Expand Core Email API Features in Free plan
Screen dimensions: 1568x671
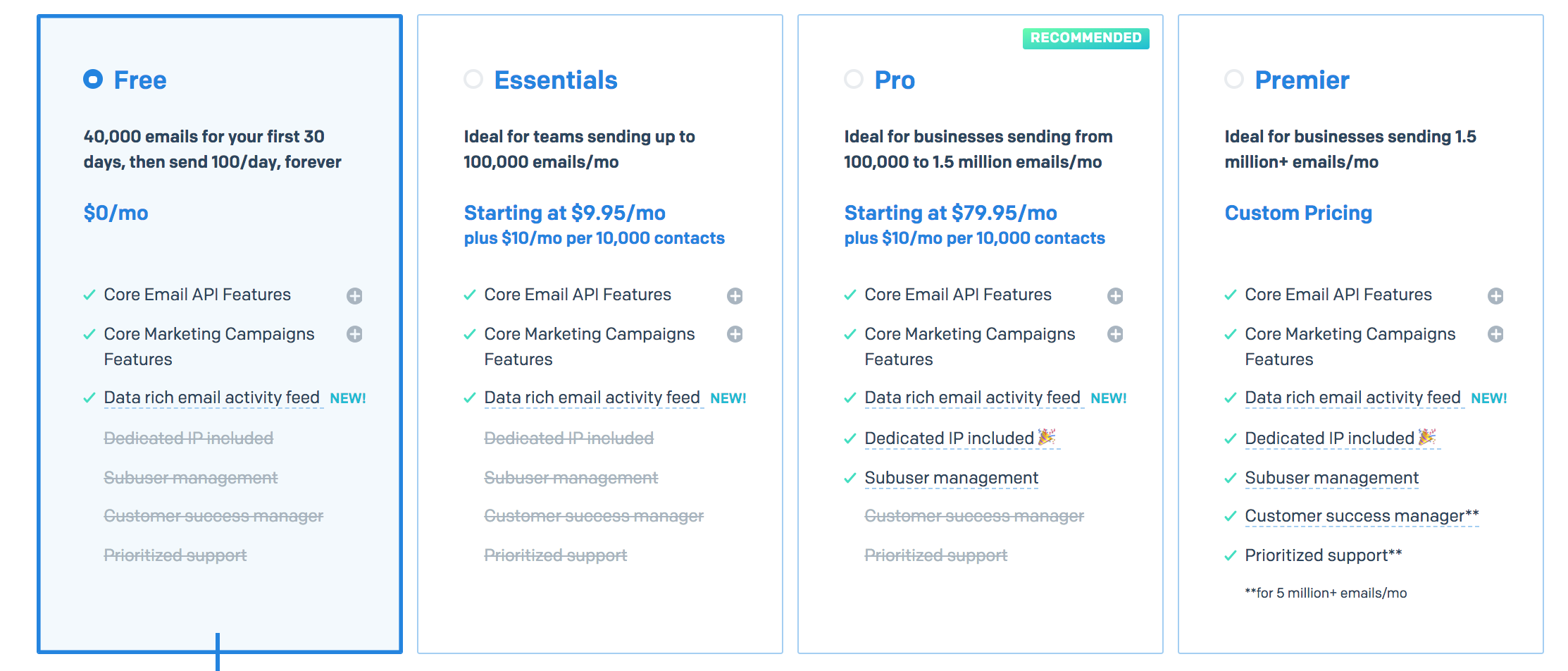[354, 296]
